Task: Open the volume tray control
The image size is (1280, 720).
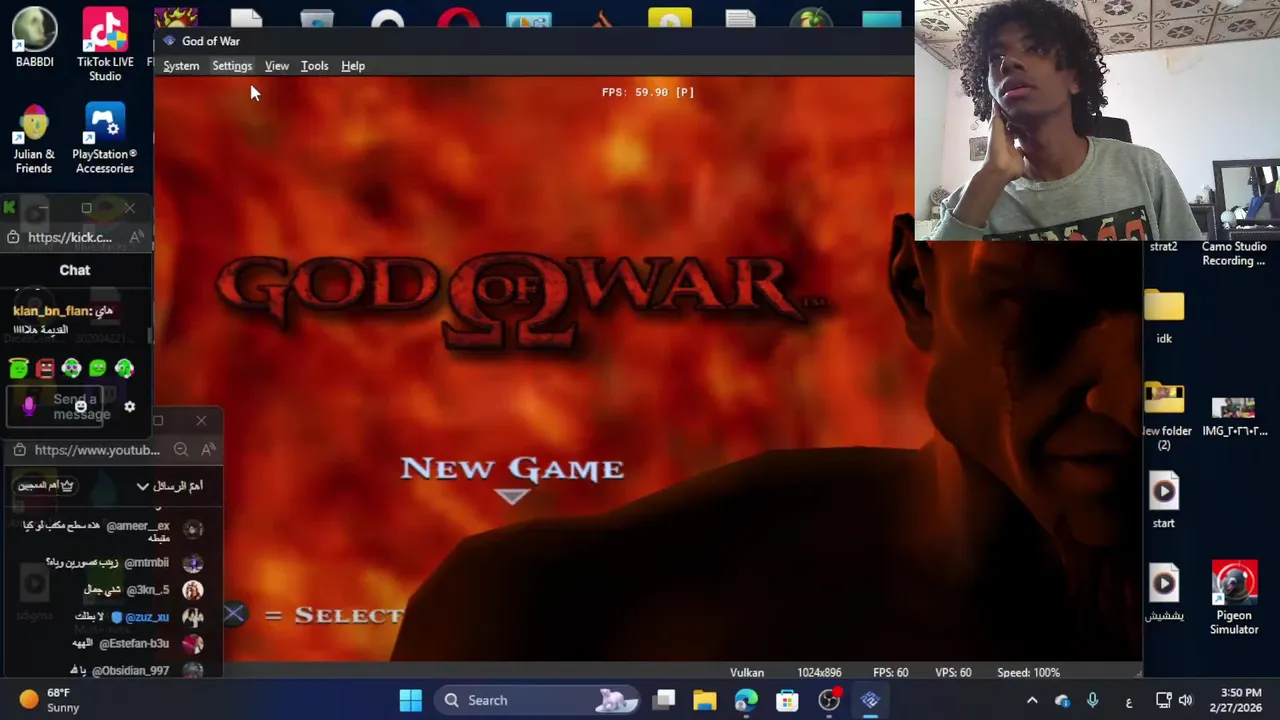Action: tap(1185, 700)
